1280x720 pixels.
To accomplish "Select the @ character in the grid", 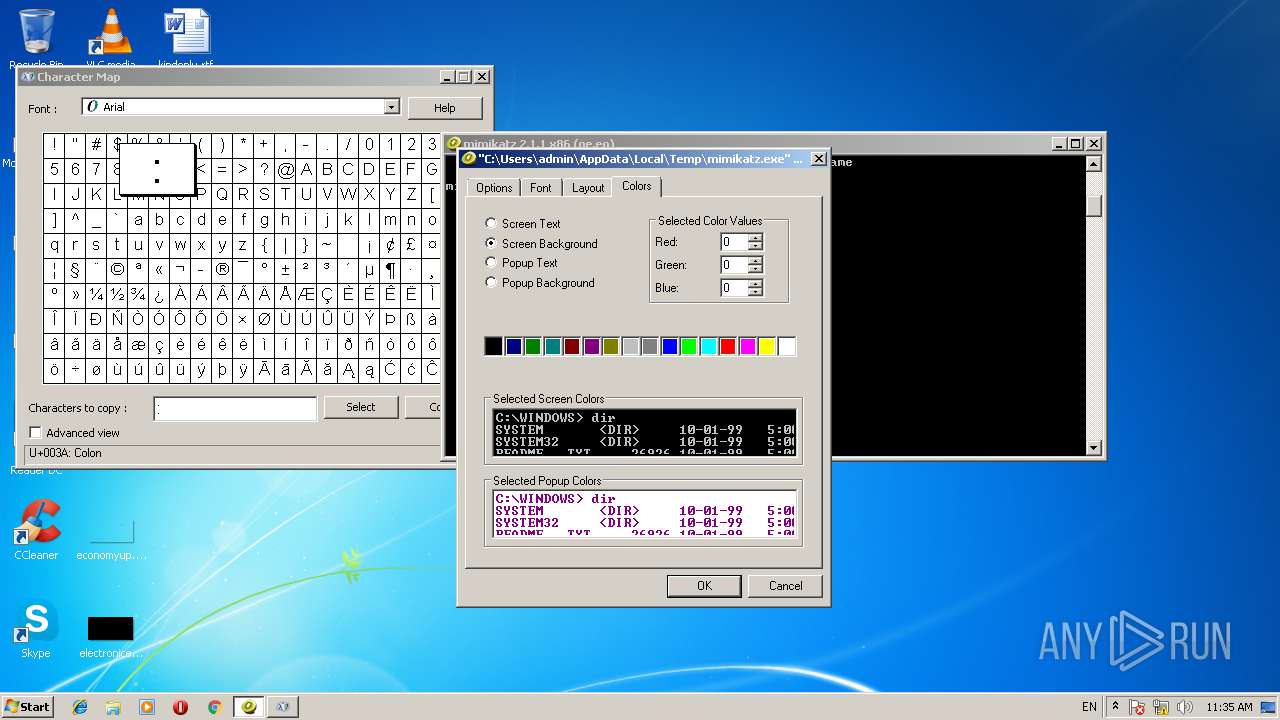I will (285, 170).
